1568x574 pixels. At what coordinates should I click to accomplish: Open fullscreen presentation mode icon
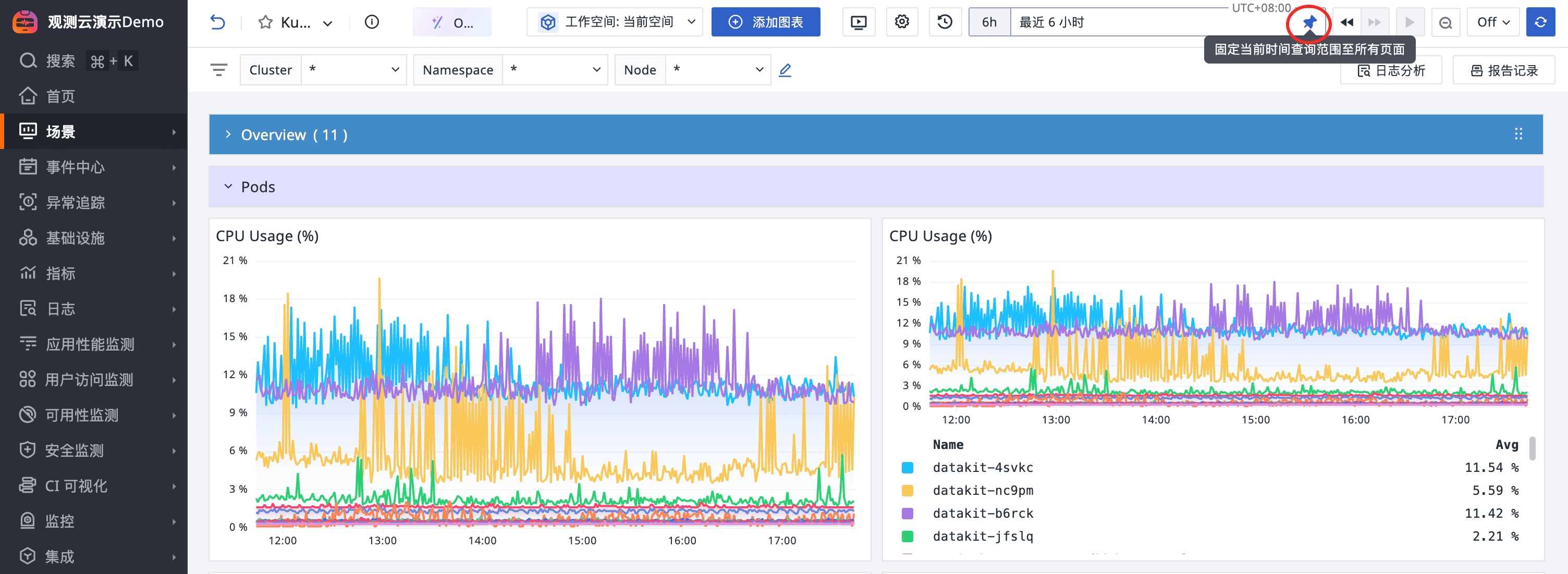pyautogui.click(x=858, y=22)
